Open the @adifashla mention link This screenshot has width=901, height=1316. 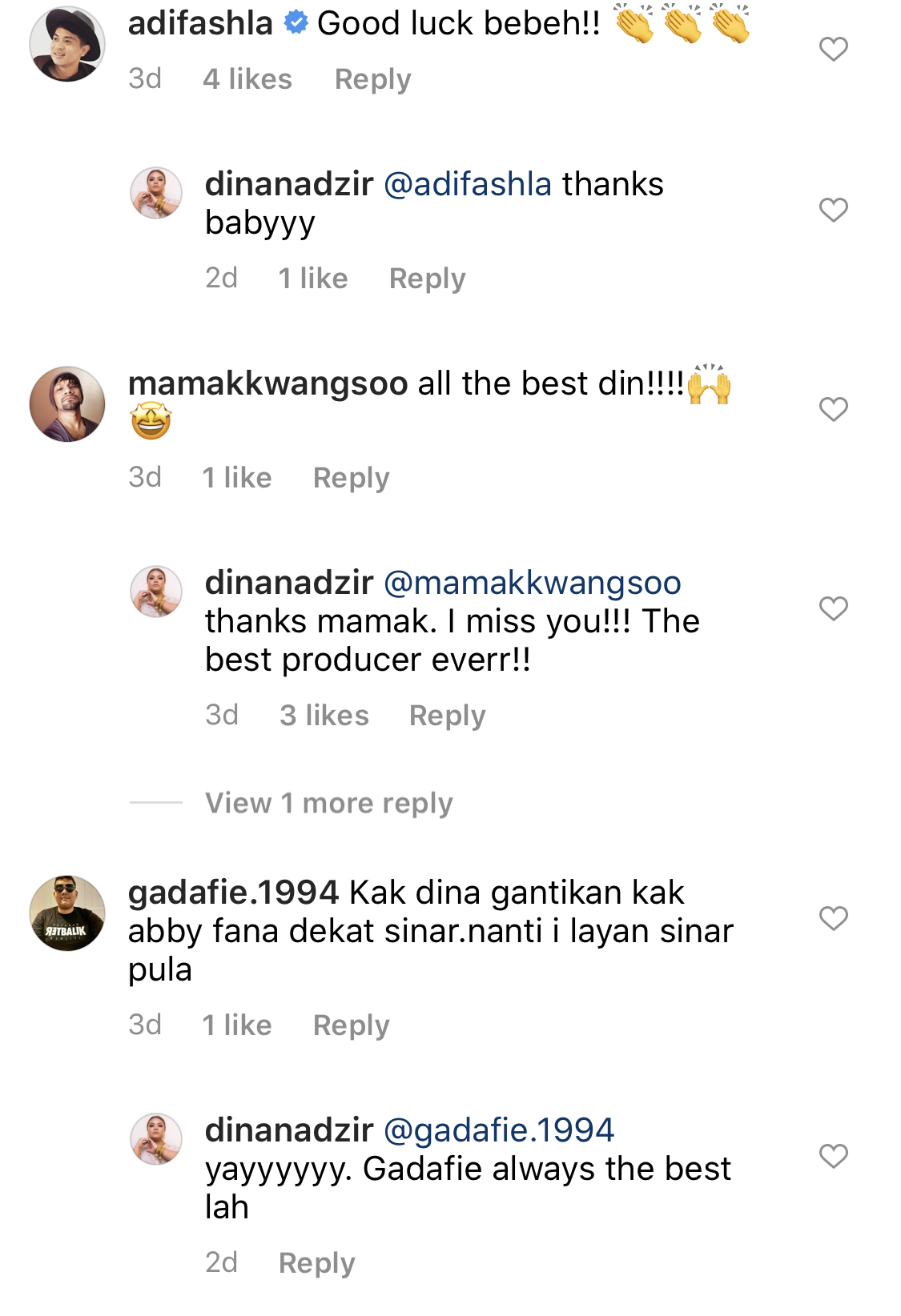(x=468, y=185)
